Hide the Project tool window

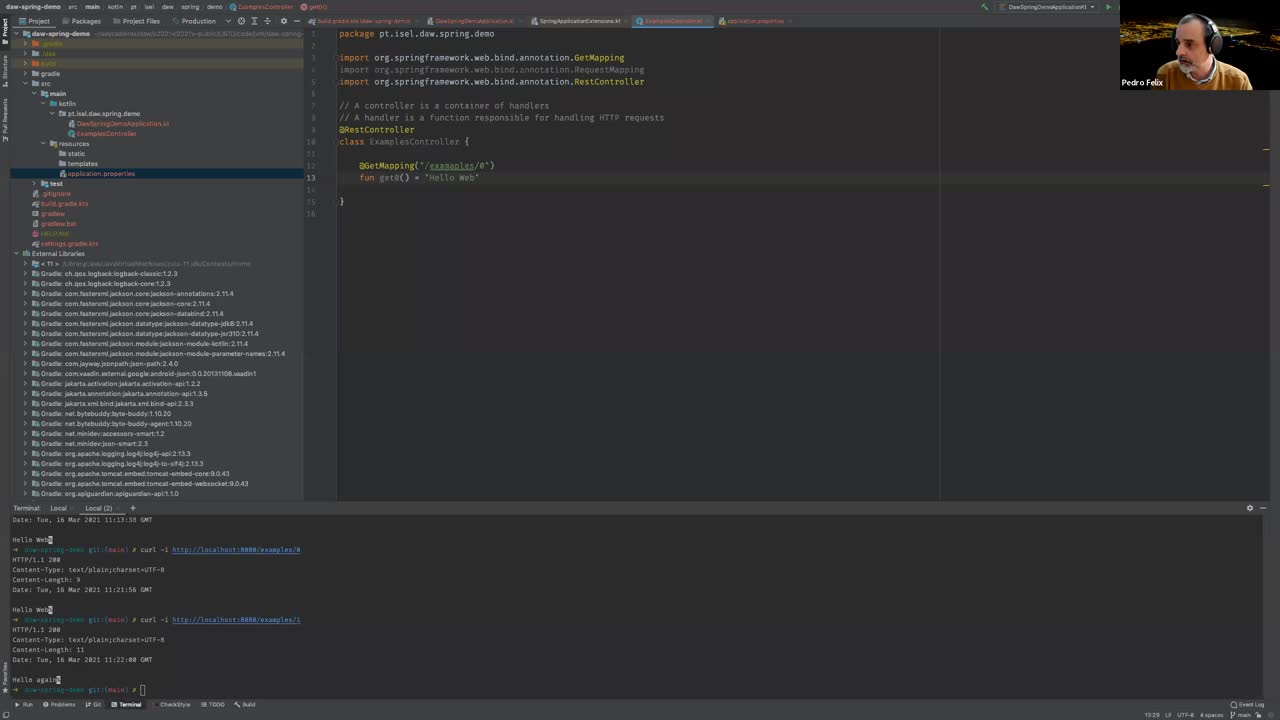(x=296, y=21)
